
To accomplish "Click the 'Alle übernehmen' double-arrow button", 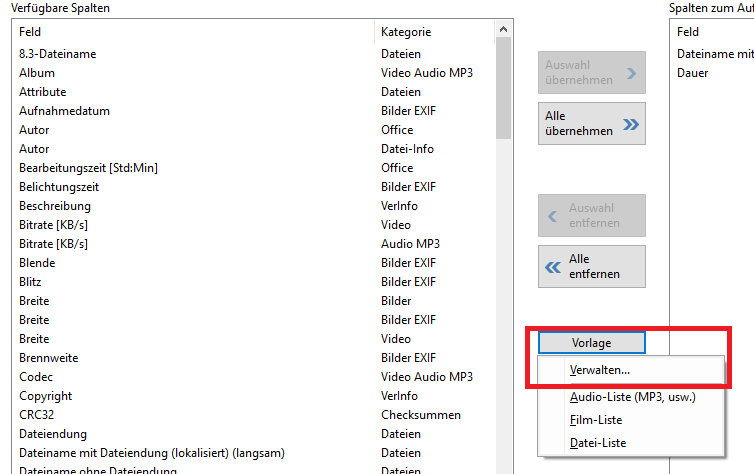I will pos(591,123).
